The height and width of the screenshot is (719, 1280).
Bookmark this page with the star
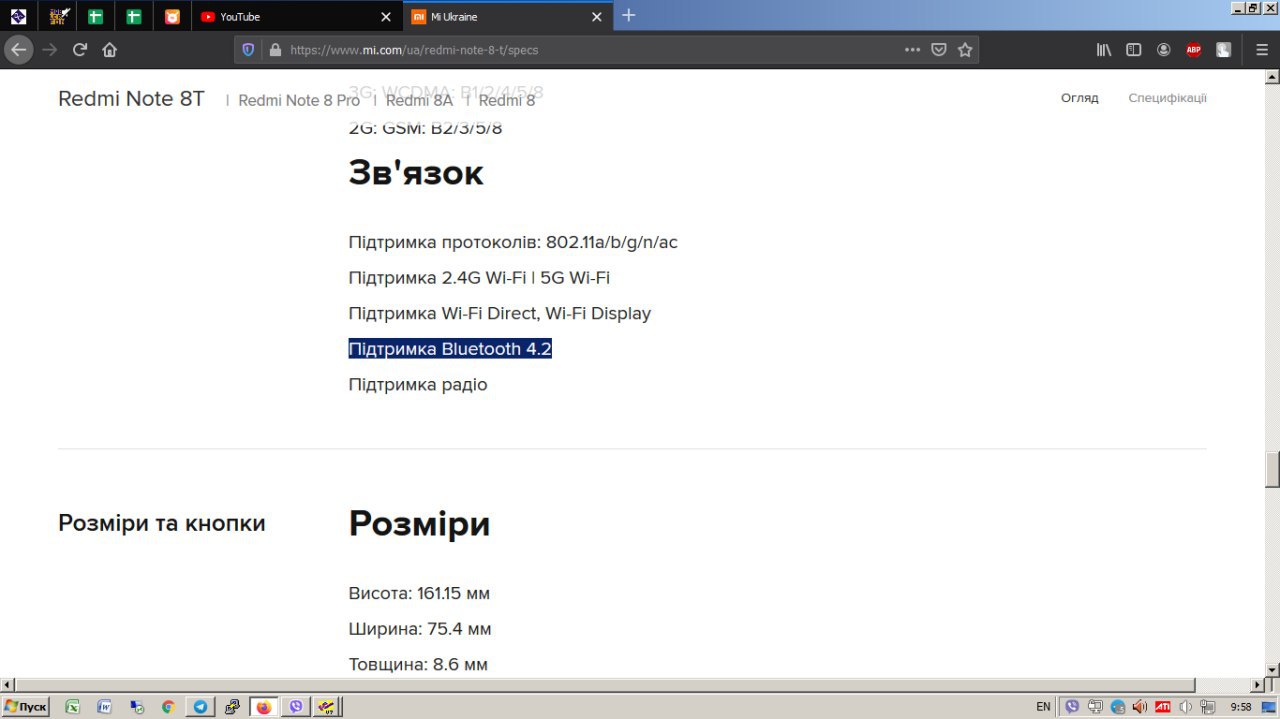click(965, 49)
